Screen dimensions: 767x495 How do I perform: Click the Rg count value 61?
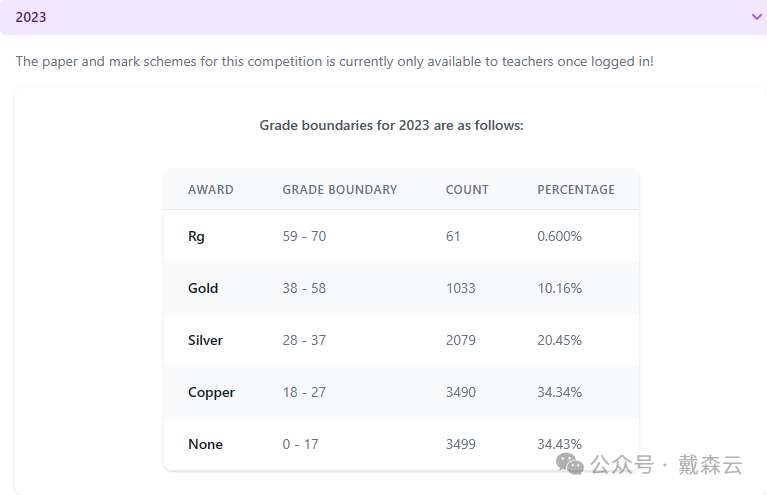point(454,237)
